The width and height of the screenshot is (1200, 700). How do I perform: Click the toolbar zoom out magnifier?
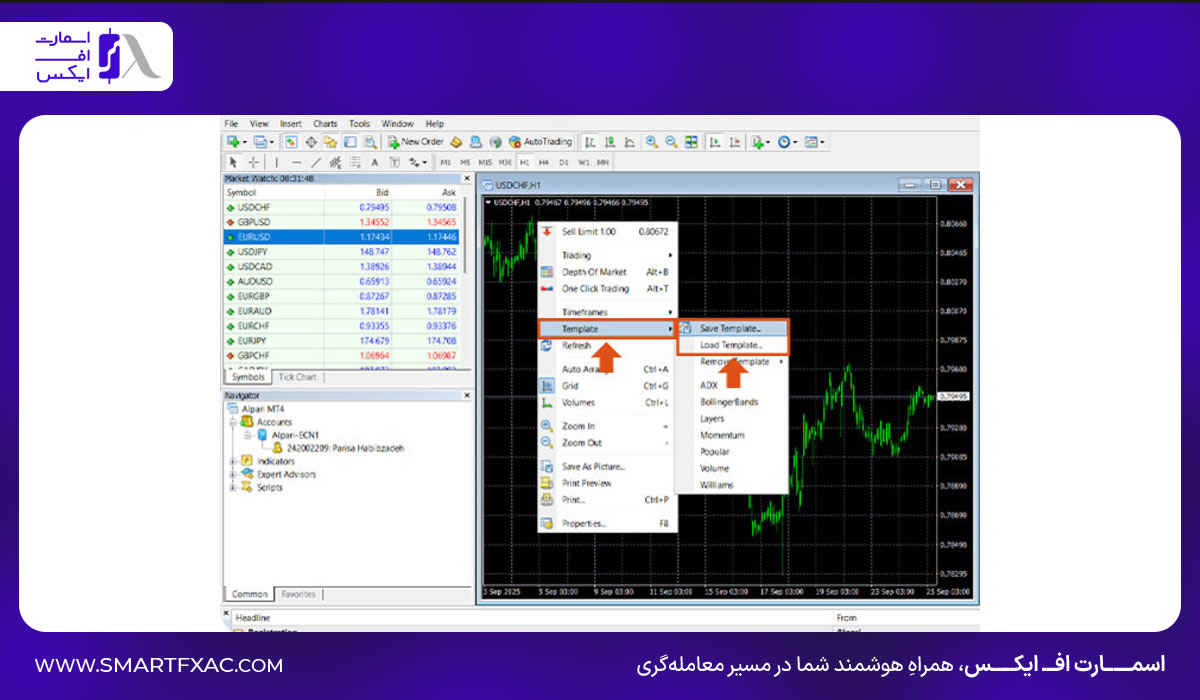(671, 142)
